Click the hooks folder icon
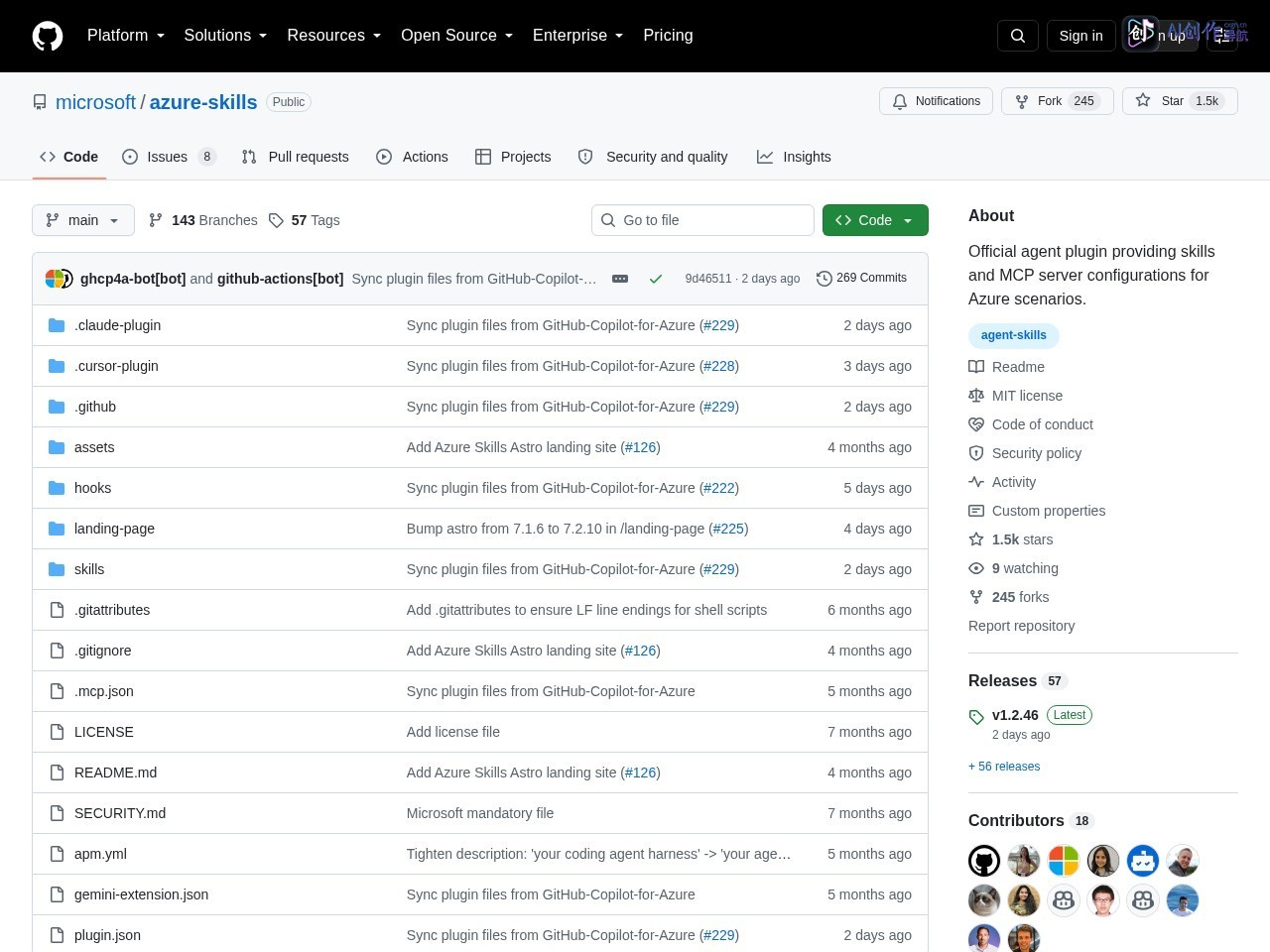This screenshot has height=952, width=1270. tap(57, 488)
